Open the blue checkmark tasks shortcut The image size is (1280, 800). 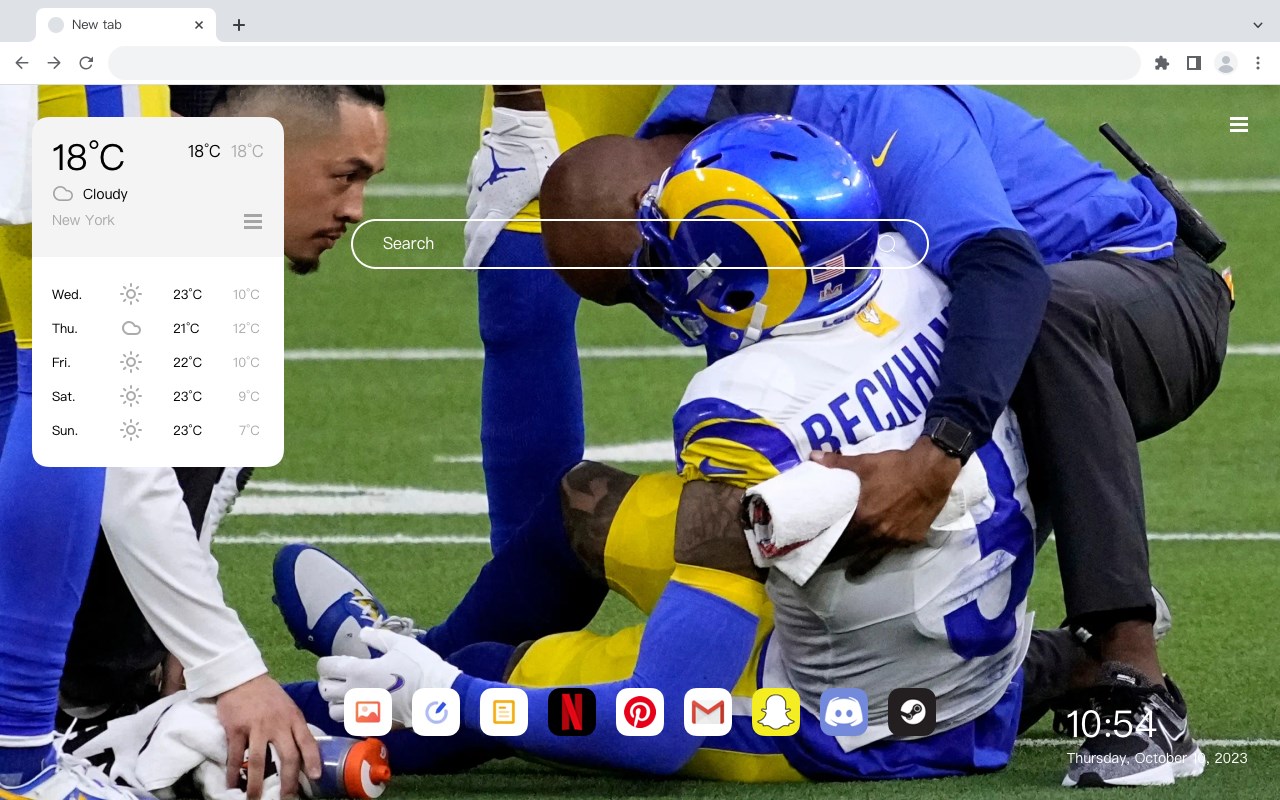click(436, 712)
